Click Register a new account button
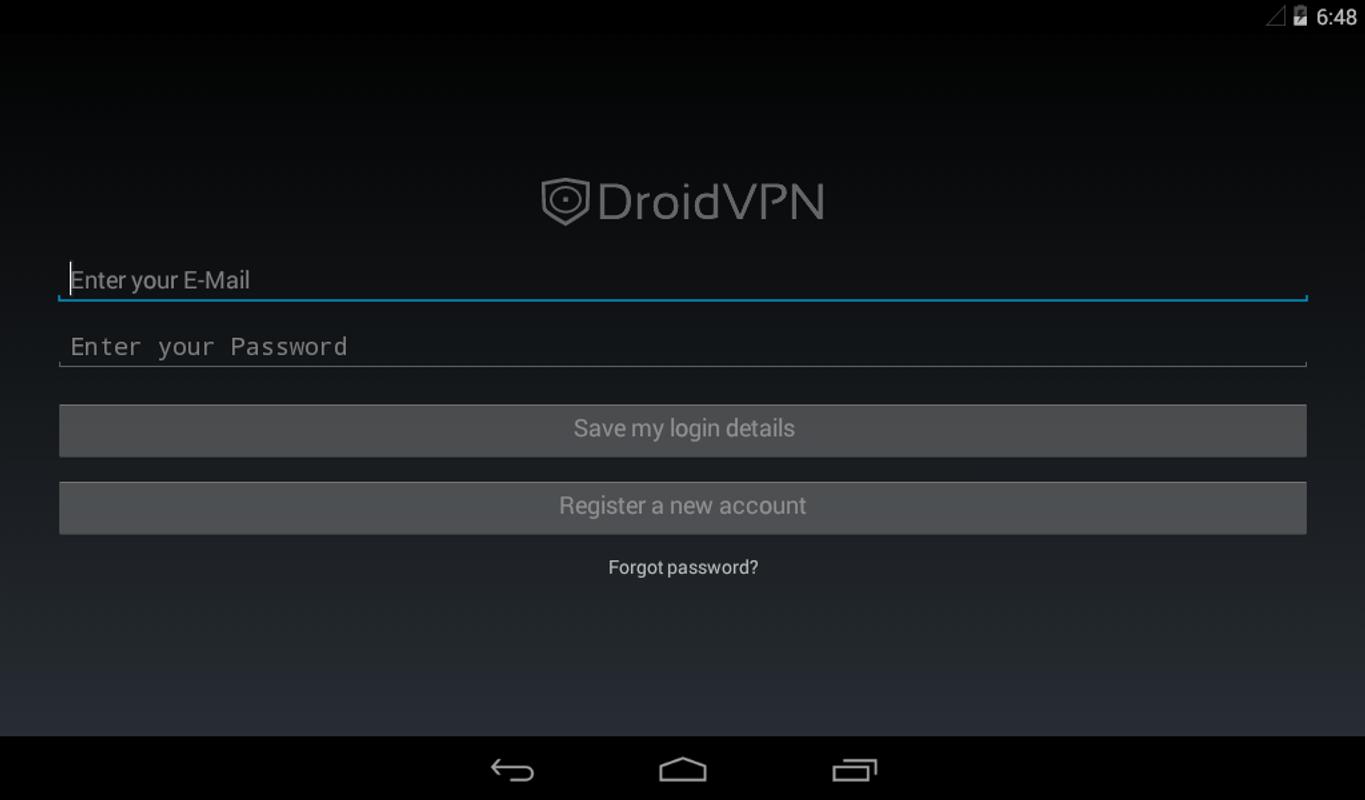The height and width of the screenshot is (800, 1365). point(683,507)
